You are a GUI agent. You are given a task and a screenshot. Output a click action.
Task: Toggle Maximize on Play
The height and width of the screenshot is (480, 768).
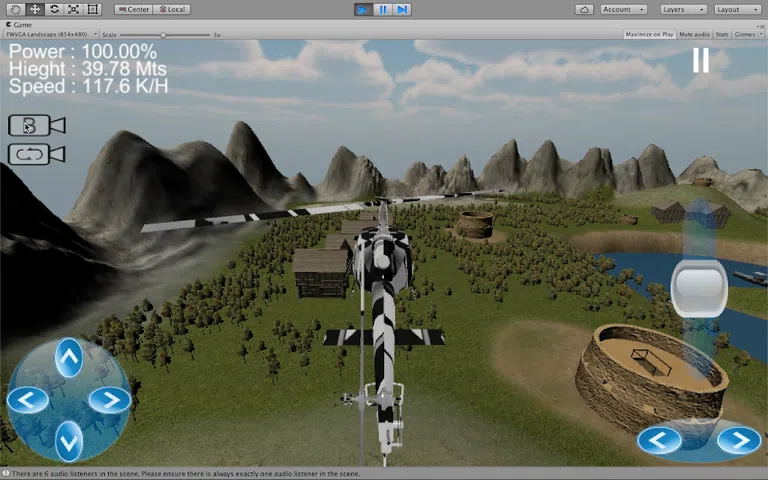(x=649, y=34)
